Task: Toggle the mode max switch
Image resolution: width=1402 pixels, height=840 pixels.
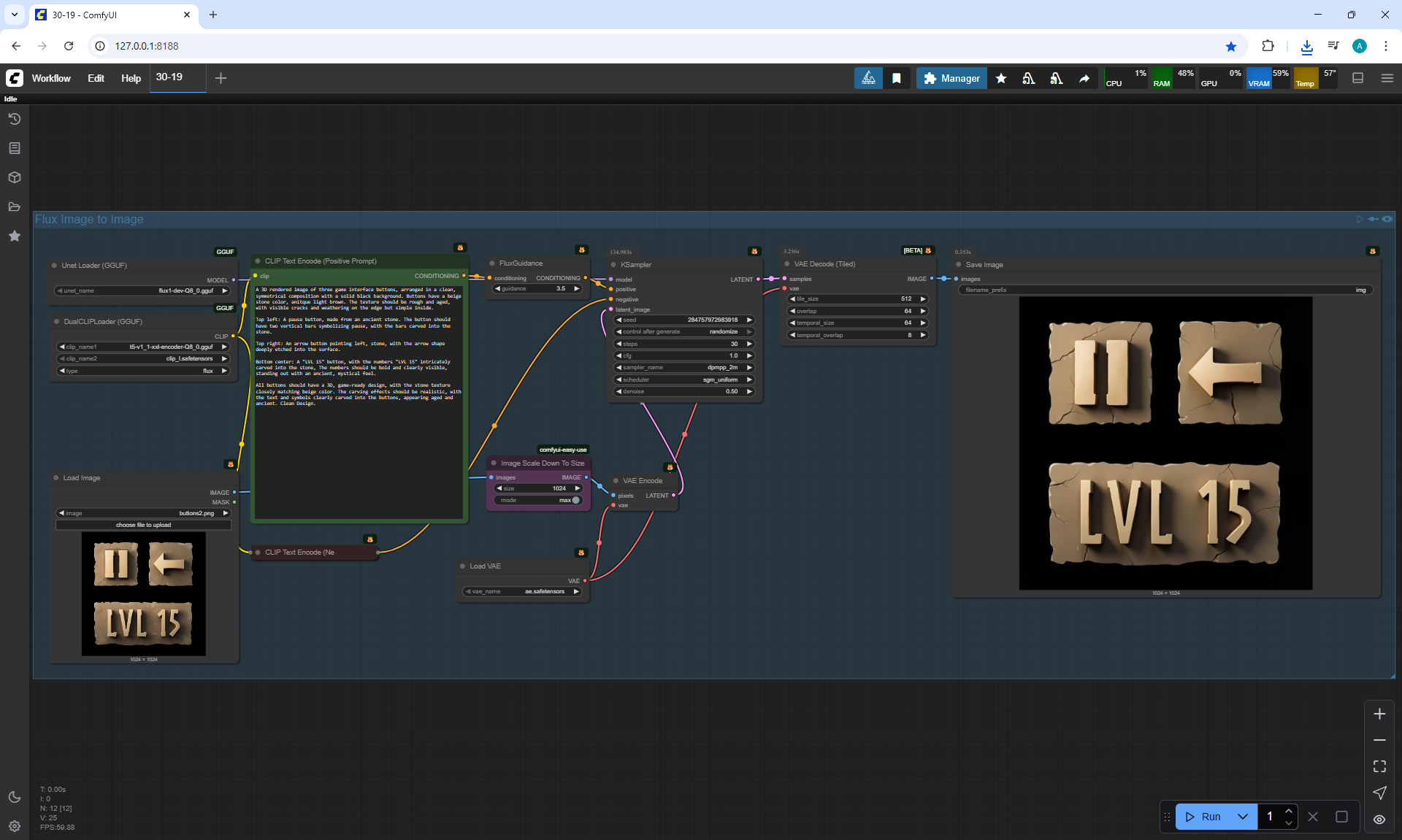Action: click(x=575, y=500)
